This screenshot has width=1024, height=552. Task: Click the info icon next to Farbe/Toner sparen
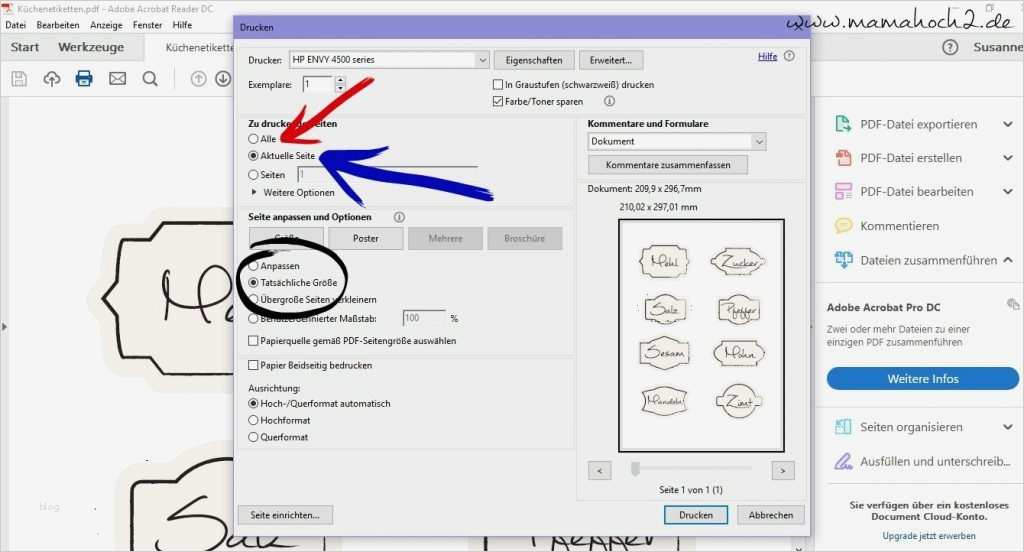609,101
